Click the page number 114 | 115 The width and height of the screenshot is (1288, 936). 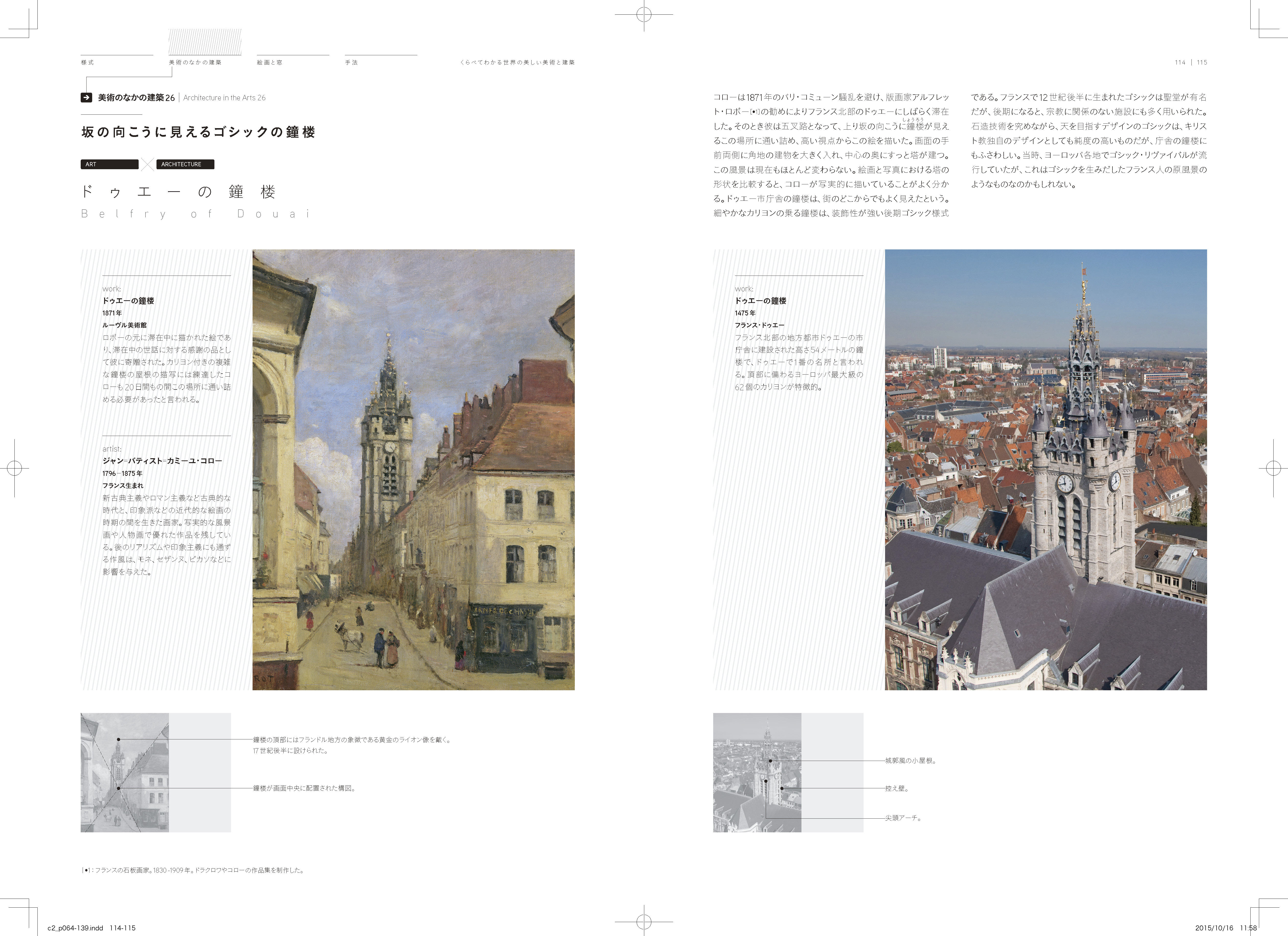pyautogui.click(x=1191, y=63)
